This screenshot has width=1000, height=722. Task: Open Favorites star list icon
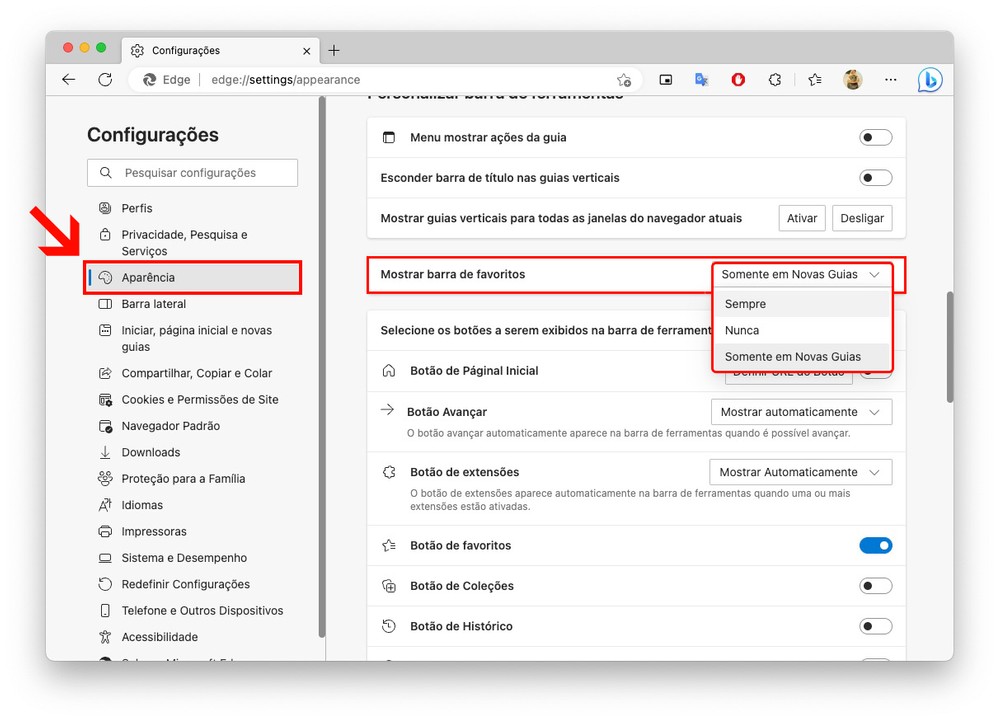click(x=814, y=80)
